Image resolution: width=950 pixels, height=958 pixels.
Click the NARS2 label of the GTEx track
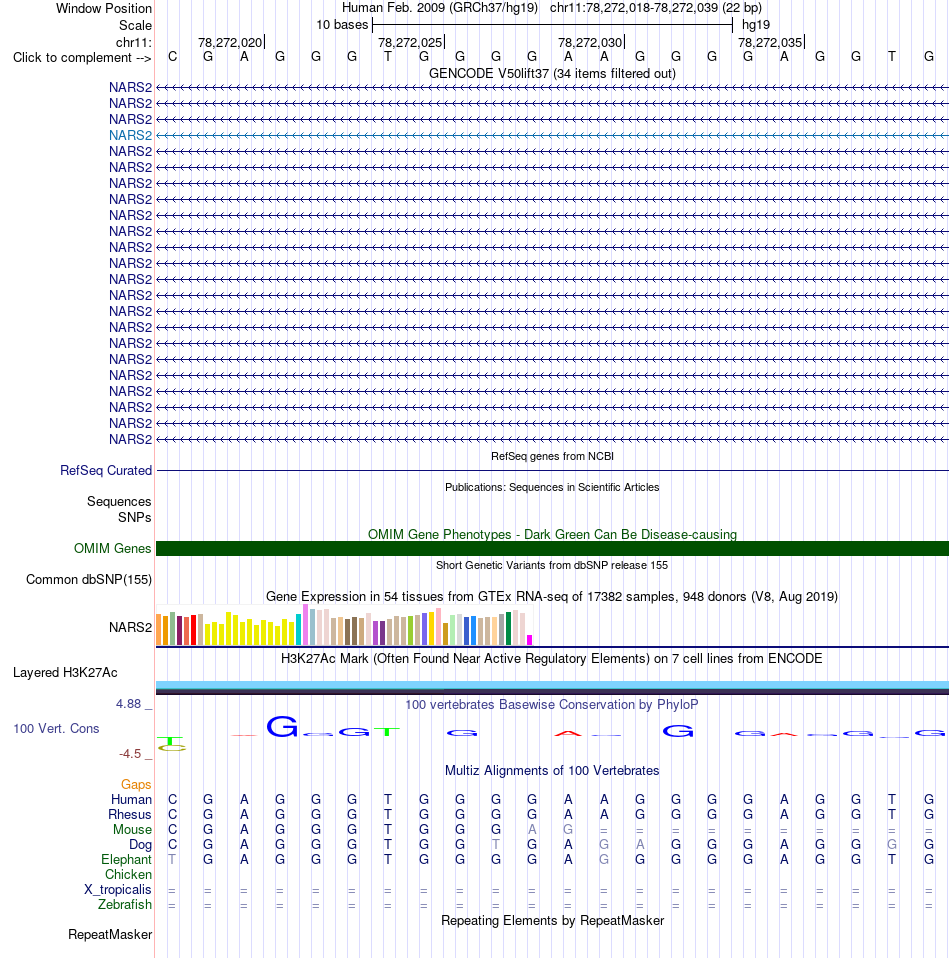point(130,627)
